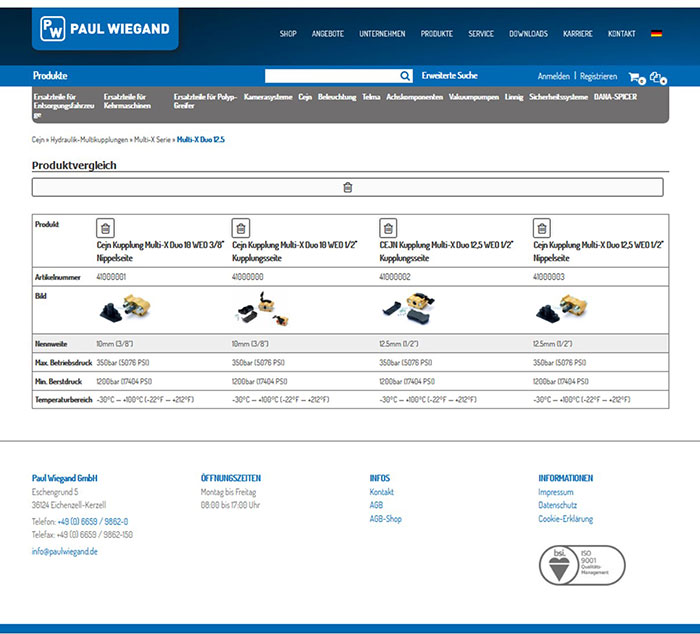Click product image of article 41000003

click(562, 309)
